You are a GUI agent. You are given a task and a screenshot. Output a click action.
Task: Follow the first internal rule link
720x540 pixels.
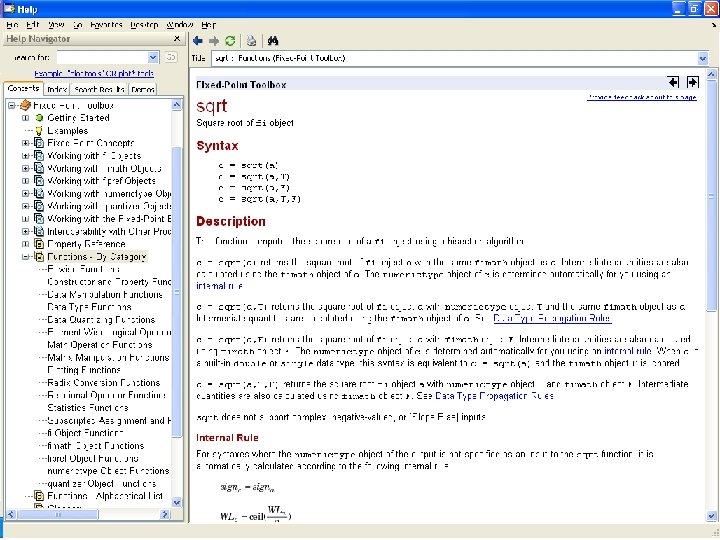click(219, 286)
